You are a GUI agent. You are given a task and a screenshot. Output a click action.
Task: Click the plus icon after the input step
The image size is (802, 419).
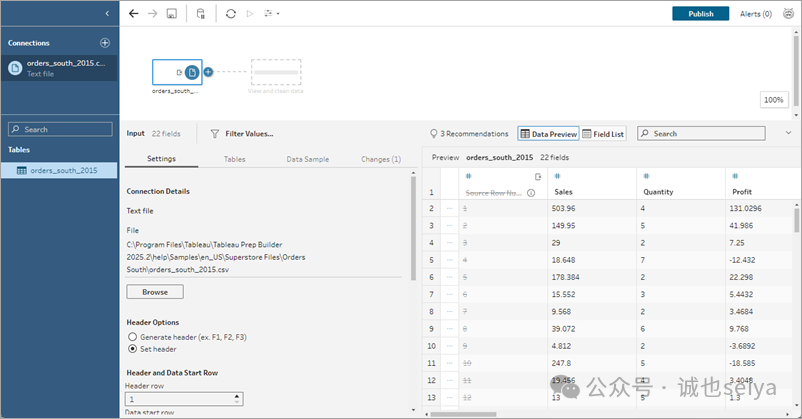(x=208, y=72)
